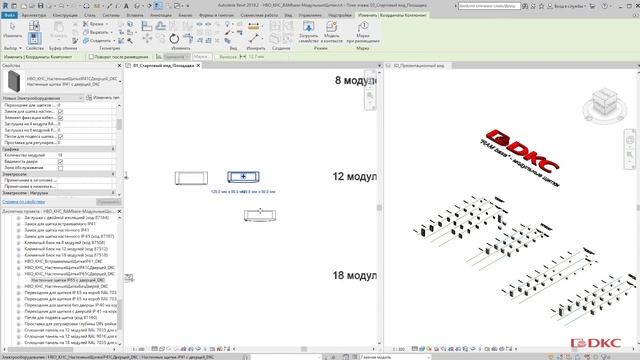The width and height of the screenshot is (640, 360).
Task: Open the Системы ribbon tab
Action: pos(111,15)
